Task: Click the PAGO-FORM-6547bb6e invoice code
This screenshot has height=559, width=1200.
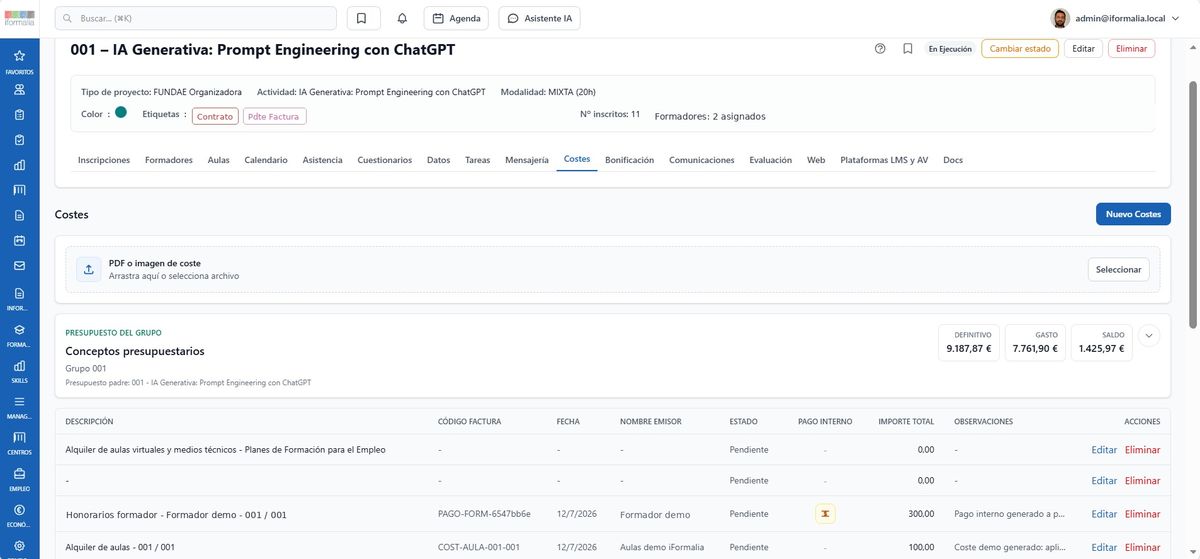Action: (484, 514)
